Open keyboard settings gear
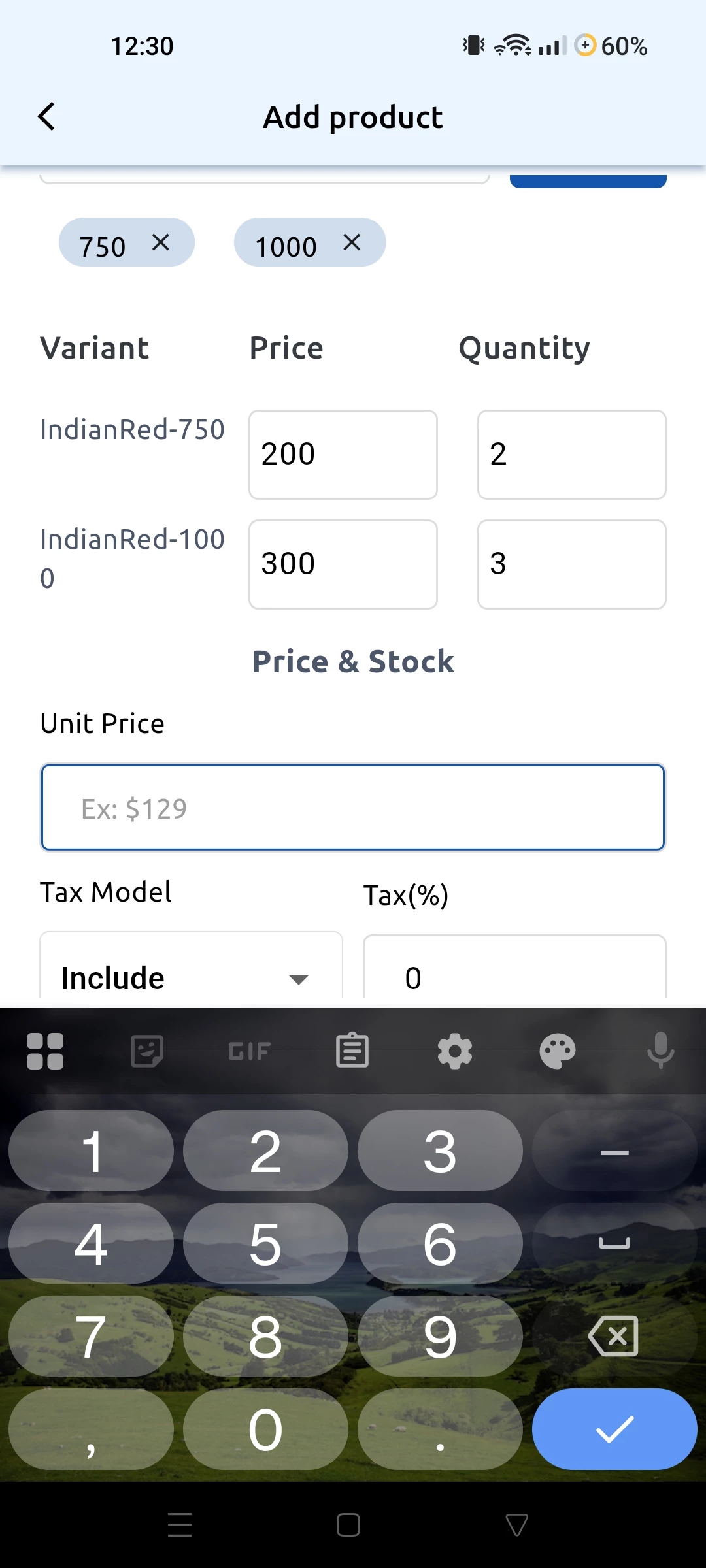 [x=455, y=1051]
